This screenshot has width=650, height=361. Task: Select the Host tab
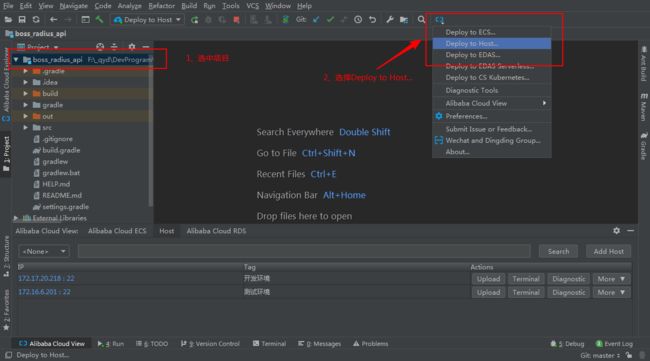167,231
